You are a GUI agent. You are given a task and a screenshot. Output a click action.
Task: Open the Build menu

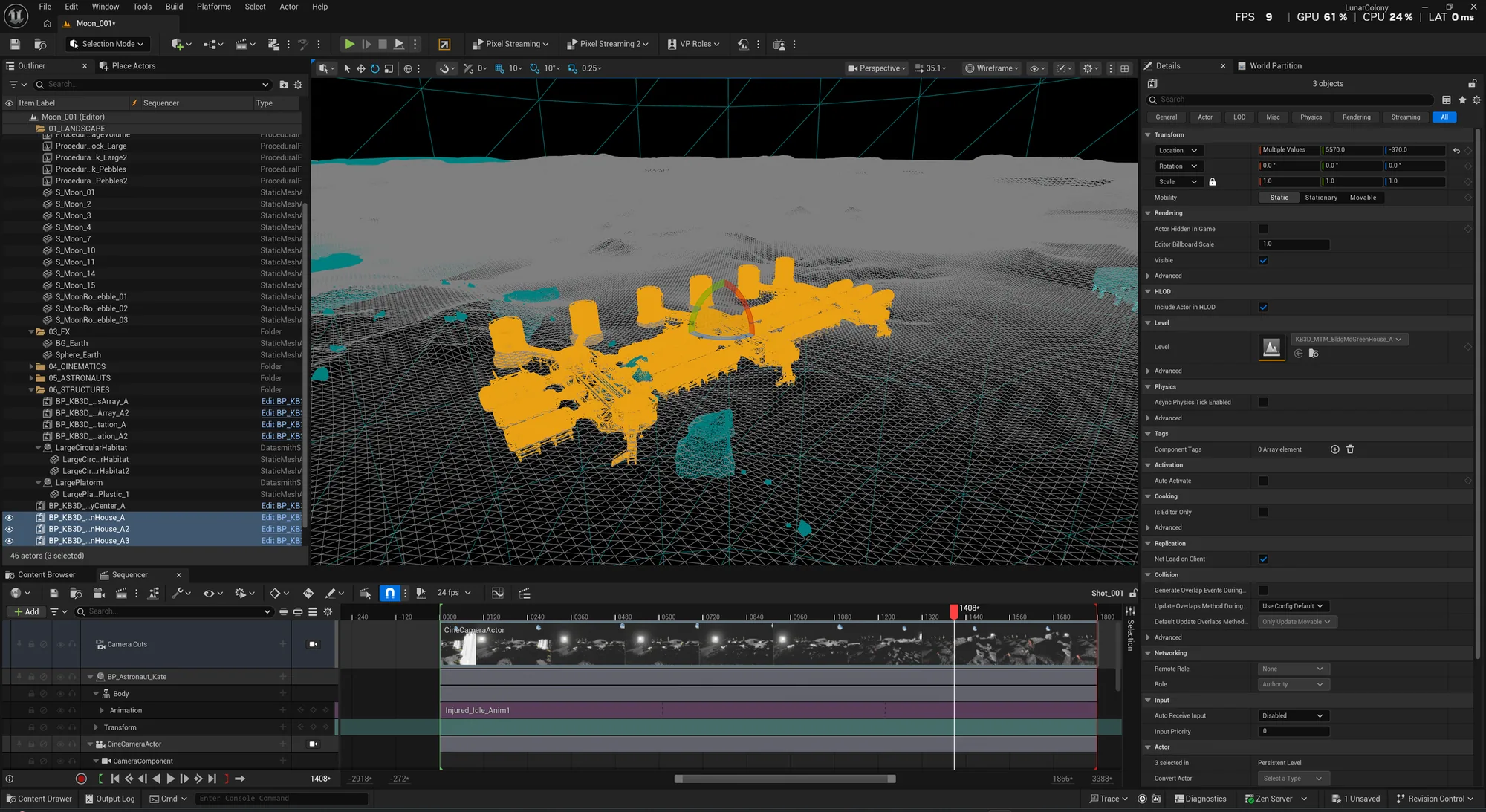point(174,7)
